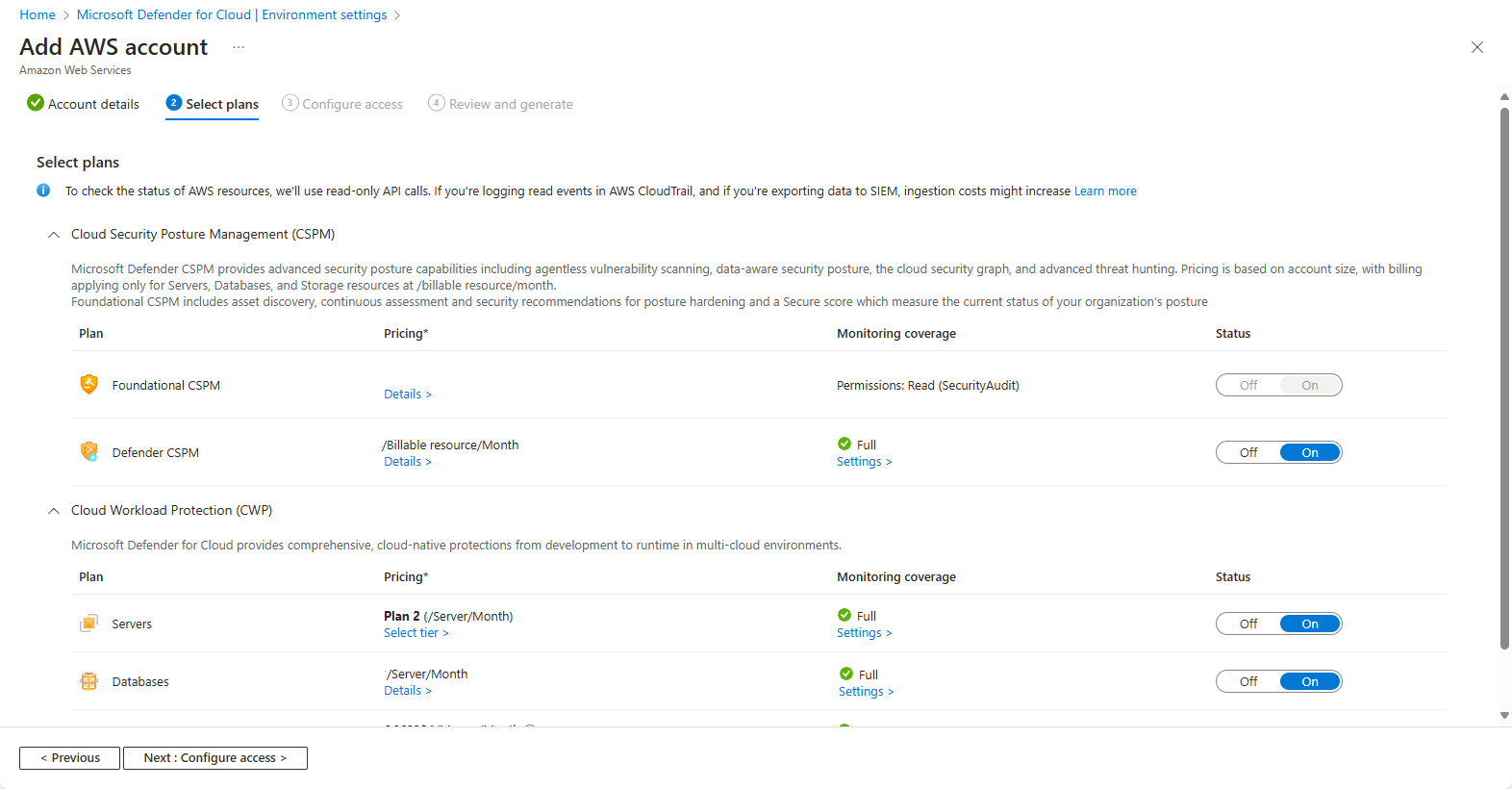The height and width of the screenshot is (789, 1512).
Task: Set the Databases plan status to Off
Action: pos(1248,681)
